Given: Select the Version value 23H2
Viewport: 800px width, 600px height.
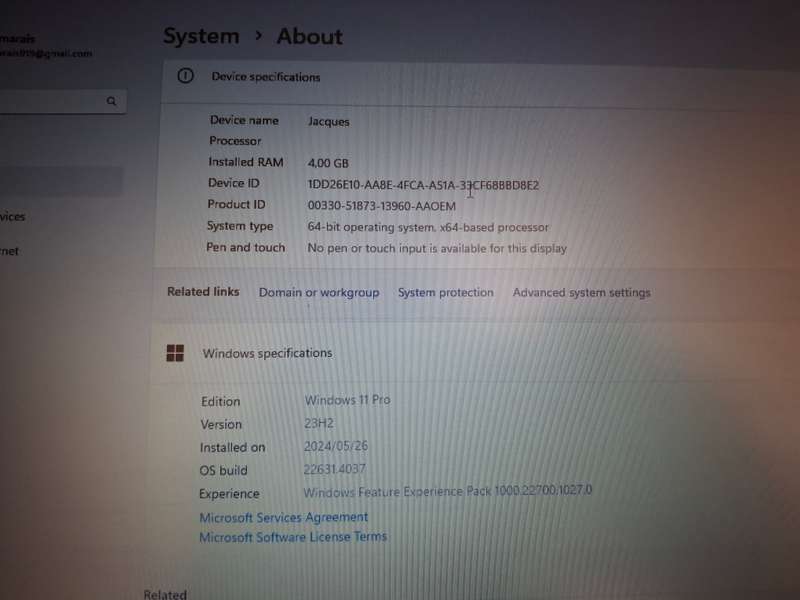Looking at the screenshot, I should [x=319, y=423].
